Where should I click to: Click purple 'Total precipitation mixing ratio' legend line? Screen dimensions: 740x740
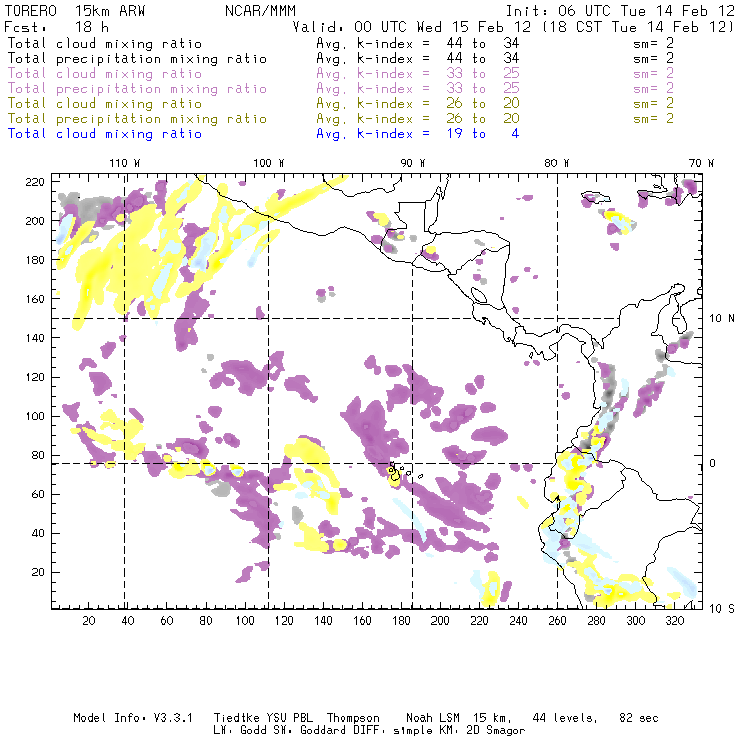click(x=137, y=89)
